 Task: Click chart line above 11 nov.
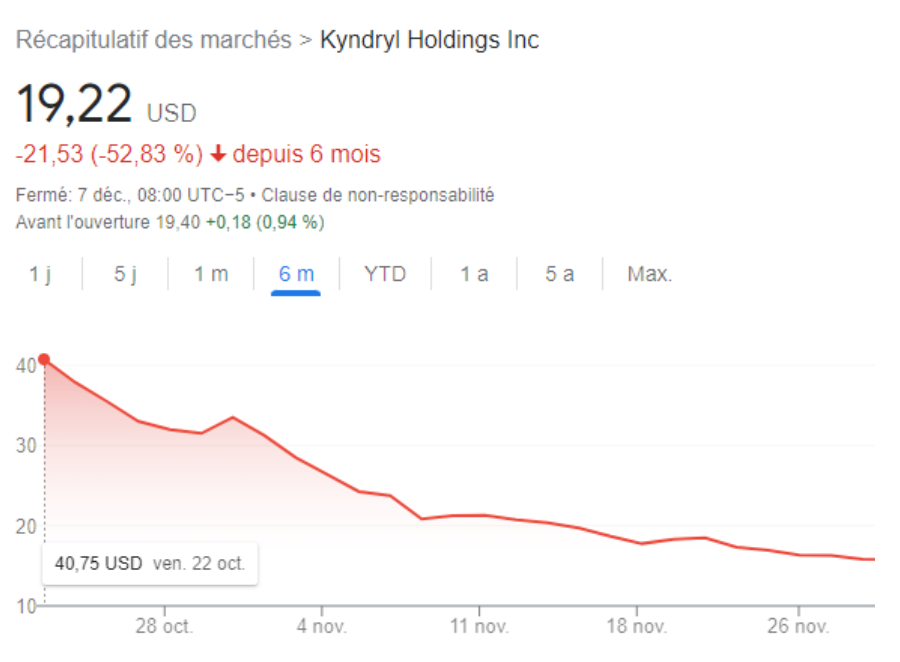pyautogui.click(x=480, y=515)
